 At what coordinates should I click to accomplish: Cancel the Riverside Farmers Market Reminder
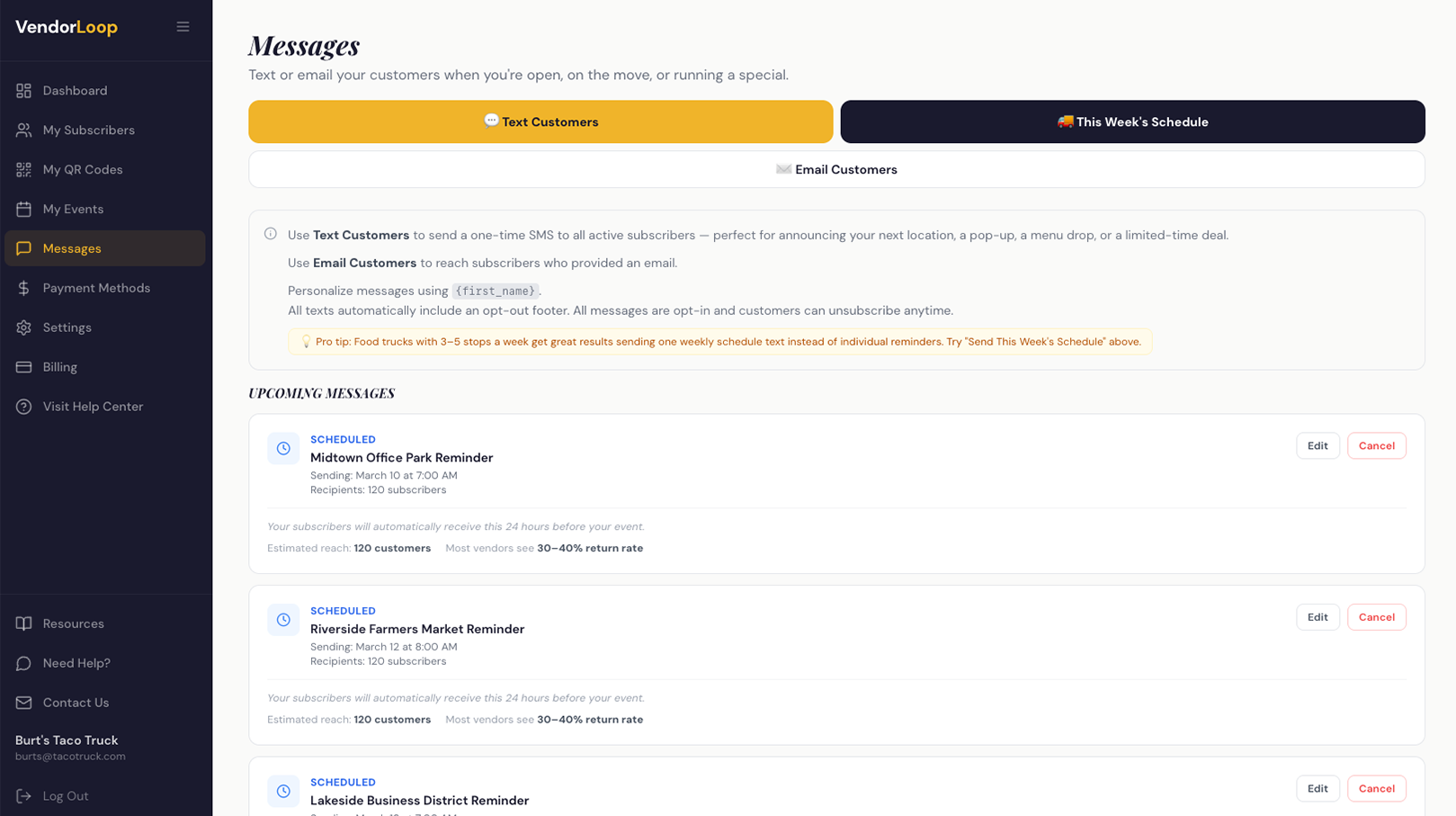1376,617
